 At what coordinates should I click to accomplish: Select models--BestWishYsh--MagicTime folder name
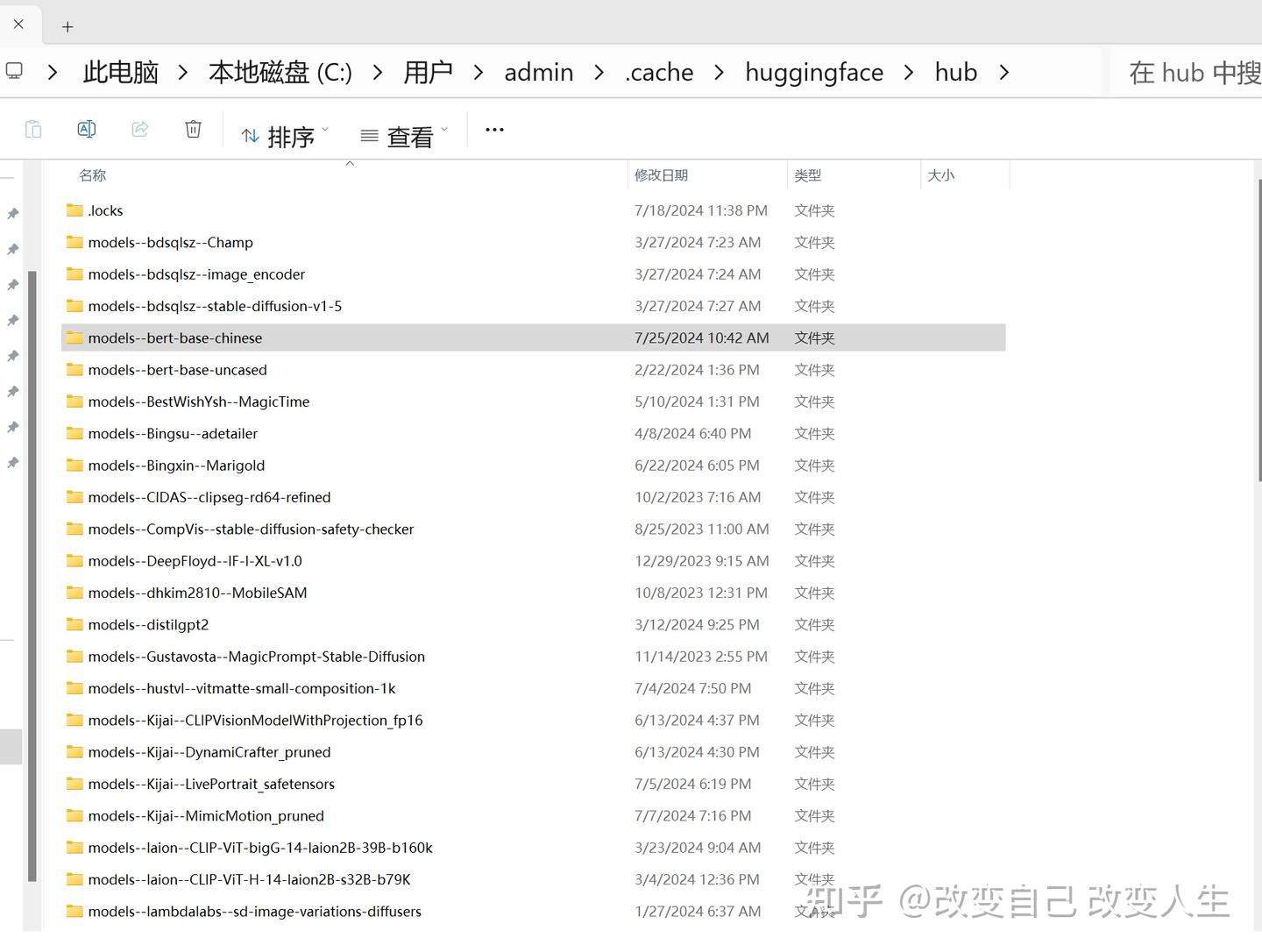tap(199, 401)
